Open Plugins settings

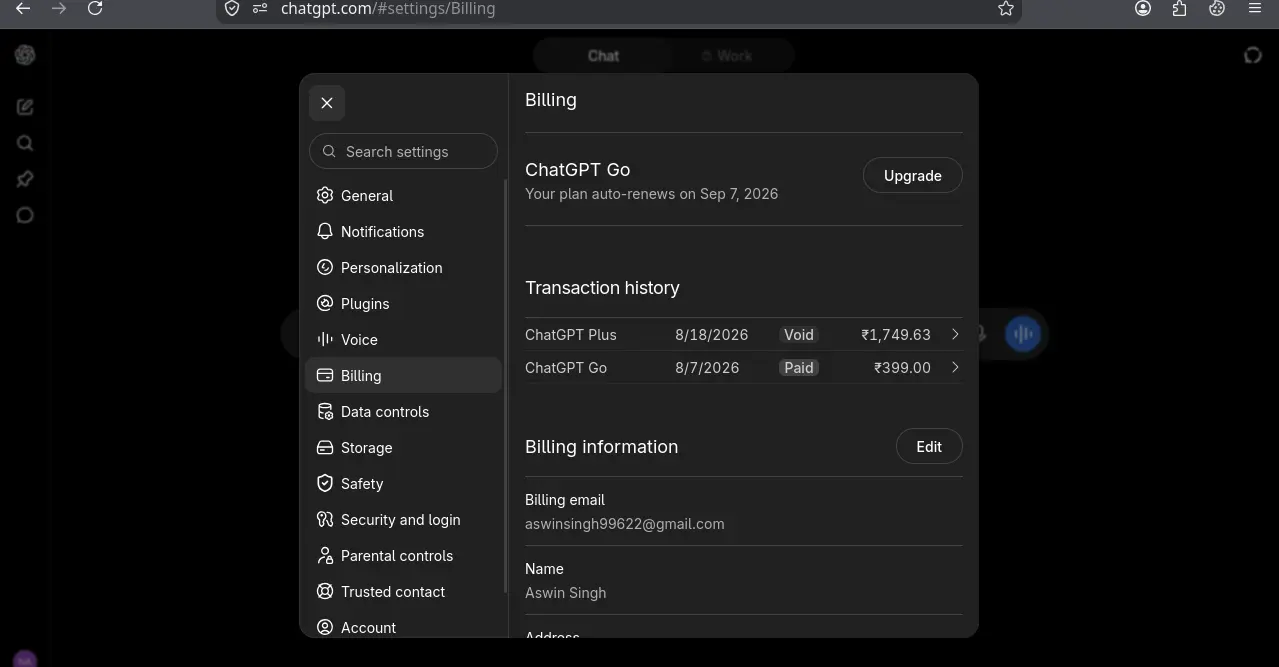403,303
